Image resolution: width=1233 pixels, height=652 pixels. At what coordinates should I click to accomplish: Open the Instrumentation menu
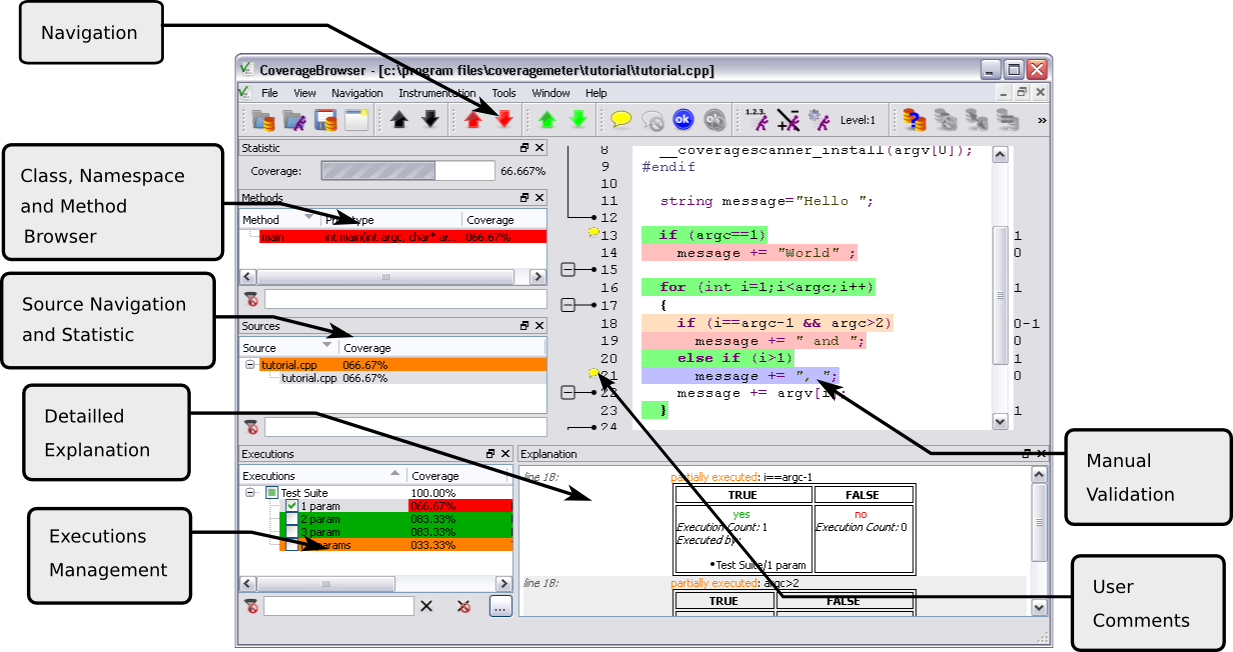[437, 93]
